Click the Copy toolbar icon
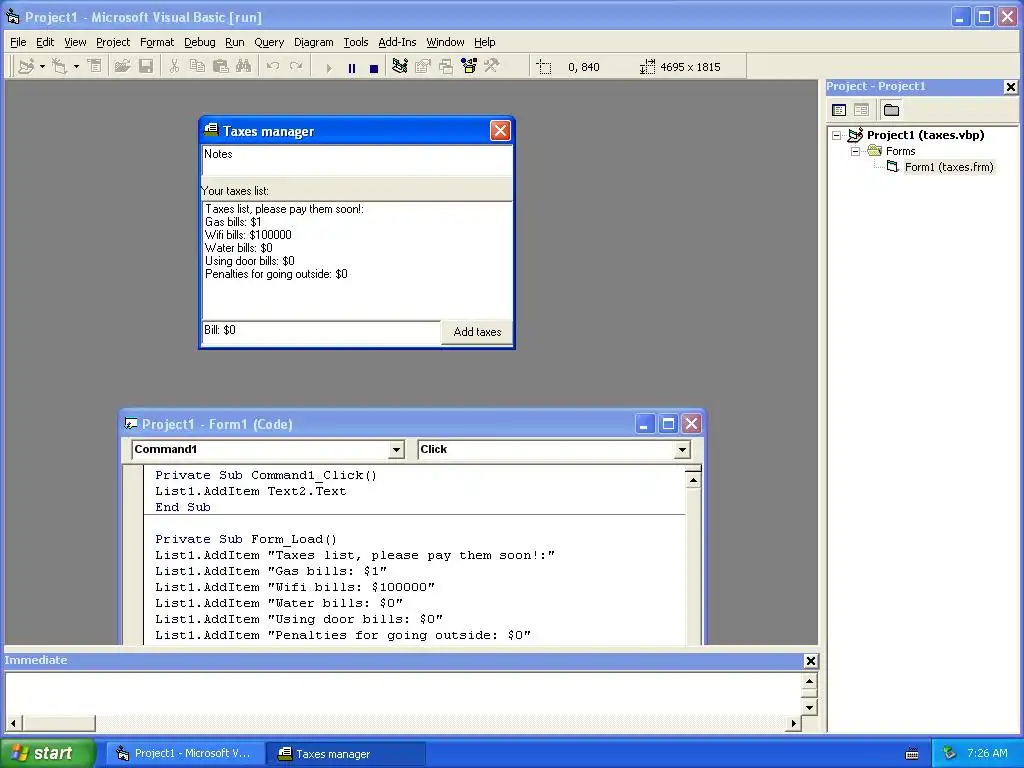The height and width of the screenshot is (768, 1024). pos(197,66)
